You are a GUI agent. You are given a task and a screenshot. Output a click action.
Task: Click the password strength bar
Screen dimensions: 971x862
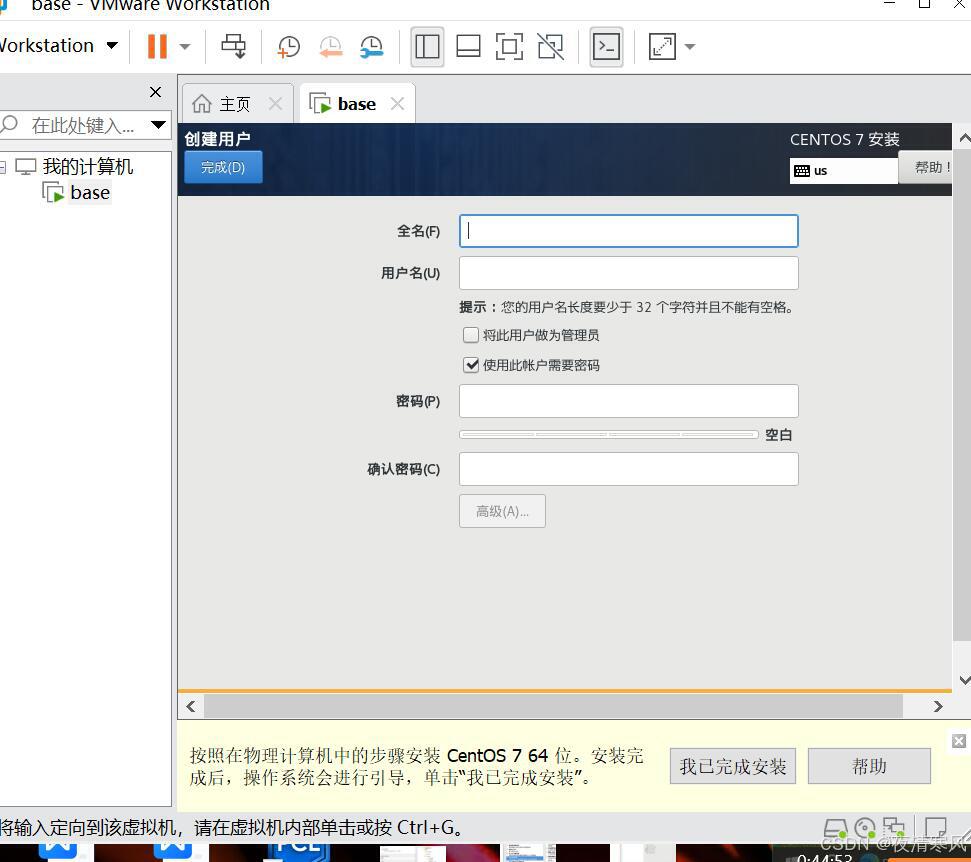[609, 435]
